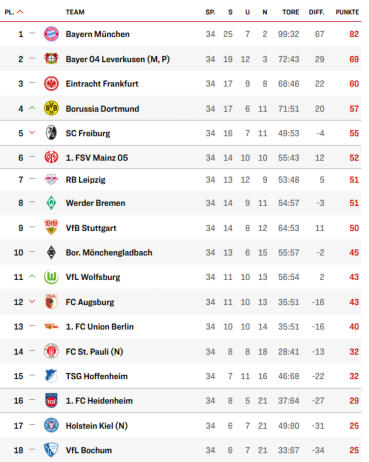Click the Eintracht Frankfurt eagle logo
This screenshot has width=369, height=462.
click(x=51, y=84)
